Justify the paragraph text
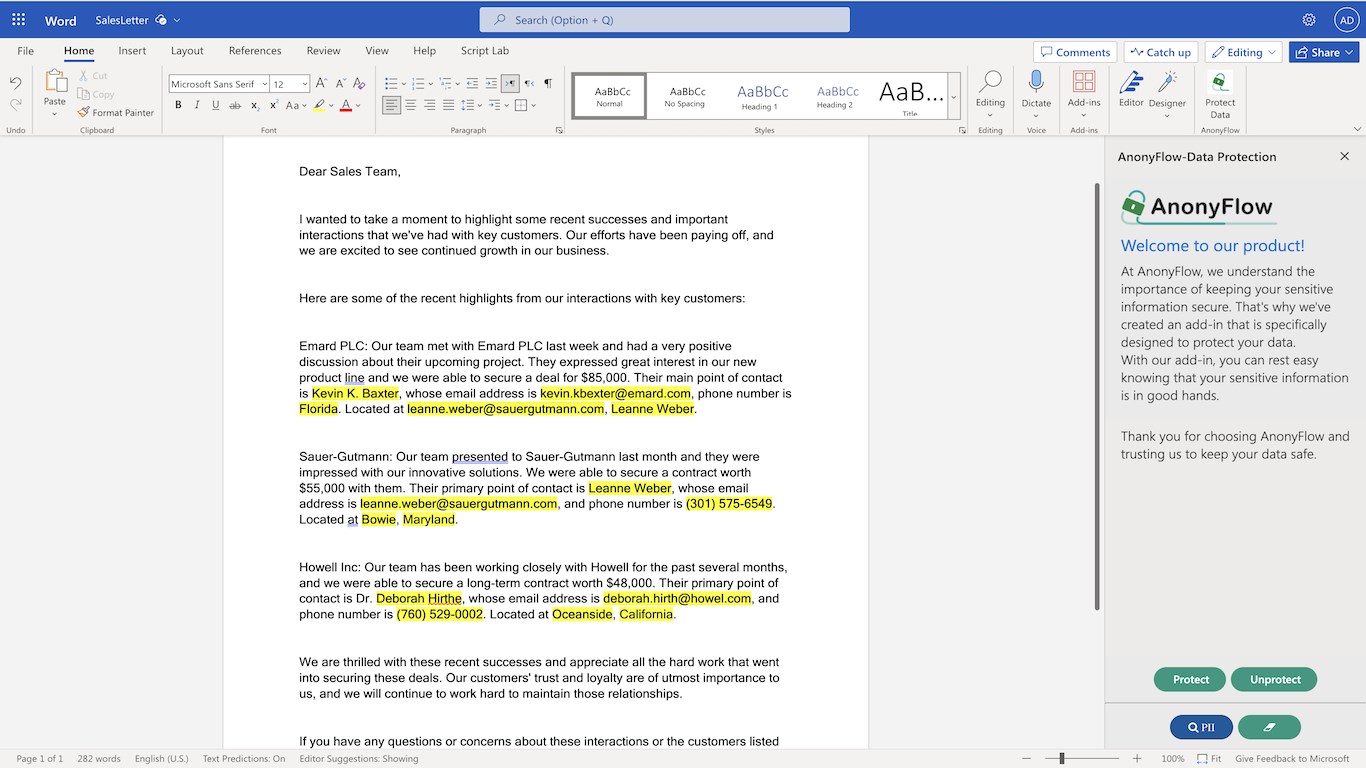1366x768 pixels. [449, 105]
